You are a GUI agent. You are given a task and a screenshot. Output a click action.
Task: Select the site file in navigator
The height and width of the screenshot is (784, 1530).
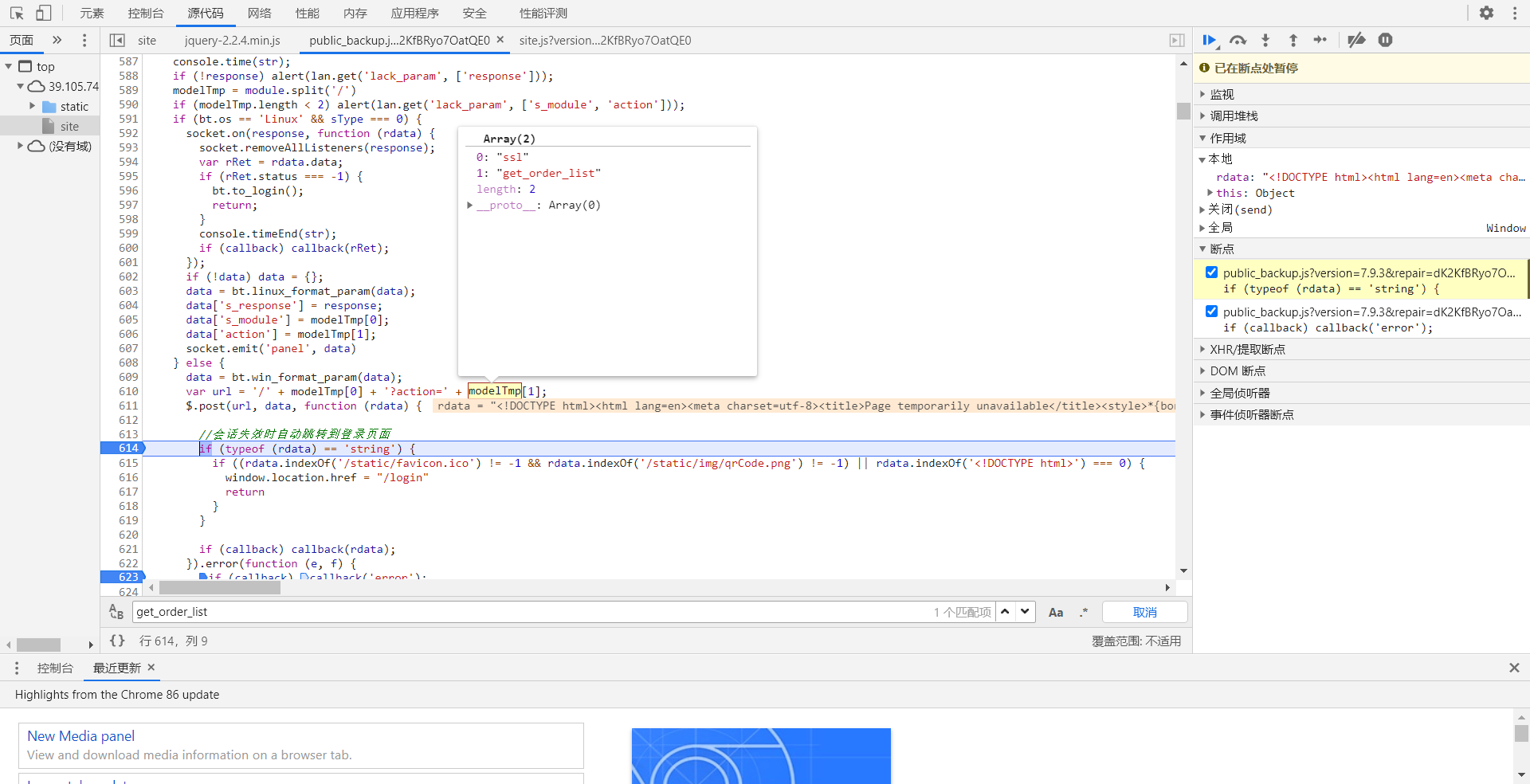69,126
